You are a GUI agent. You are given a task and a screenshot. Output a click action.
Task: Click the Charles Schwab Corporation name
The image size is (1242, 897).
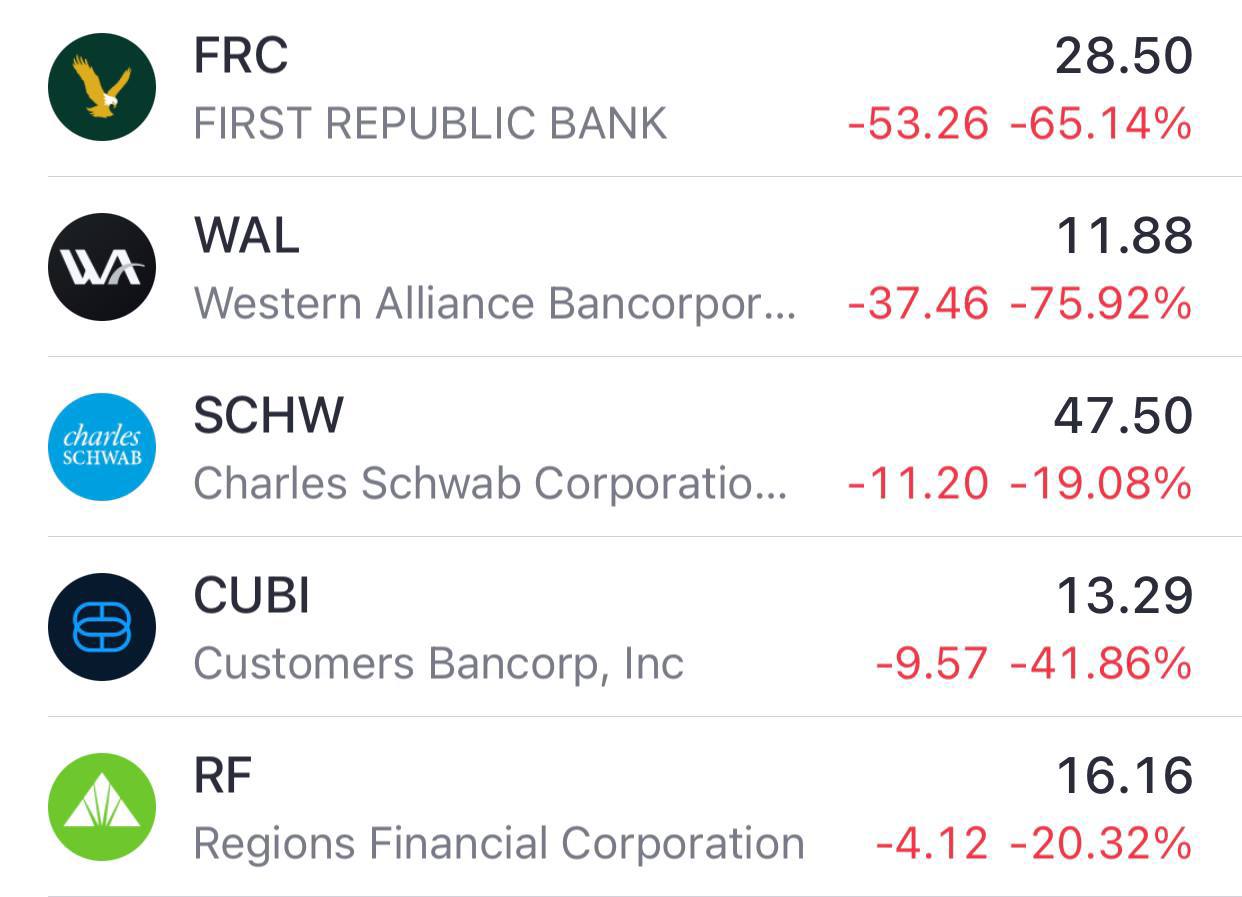[x=491, y=484]
